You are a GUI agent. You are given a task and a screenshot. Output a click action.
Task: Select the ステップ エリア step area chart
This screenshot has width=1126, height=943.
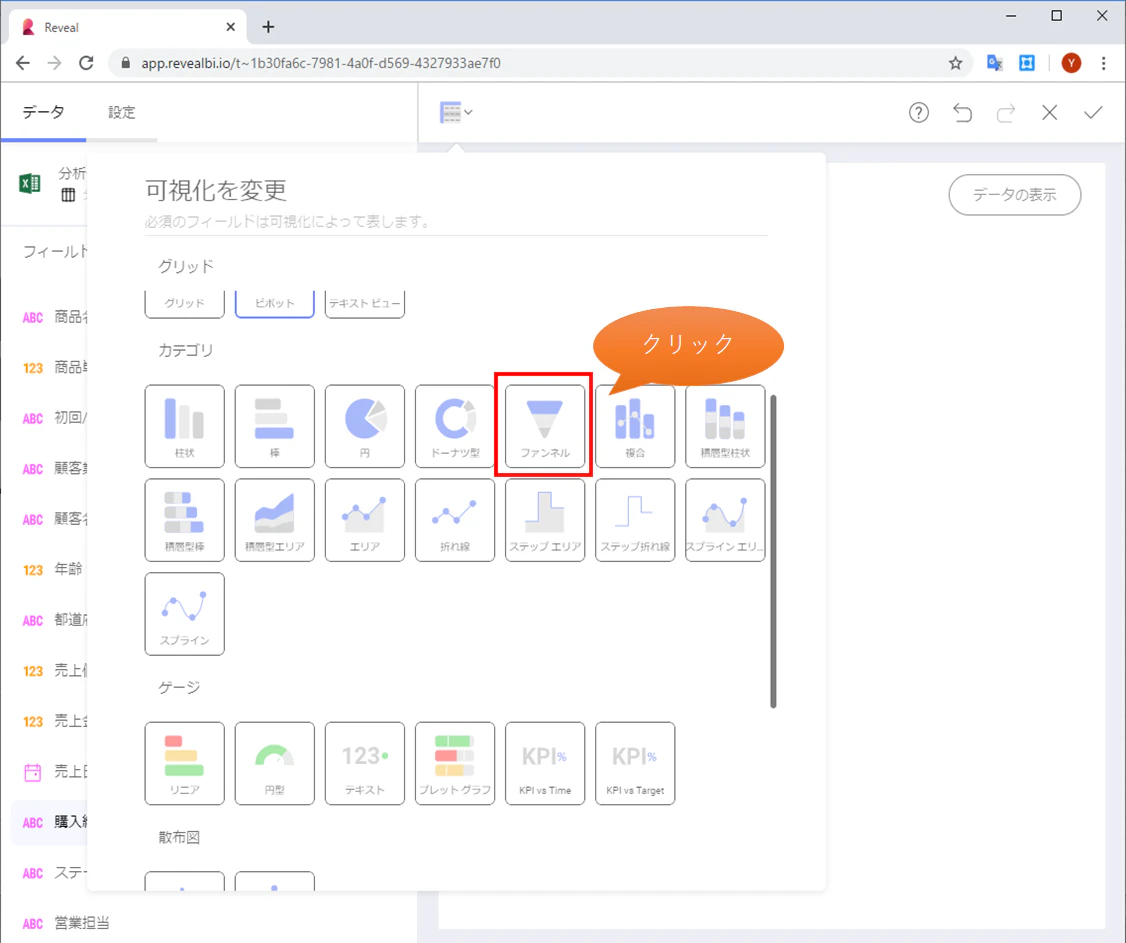pos(545,520)
